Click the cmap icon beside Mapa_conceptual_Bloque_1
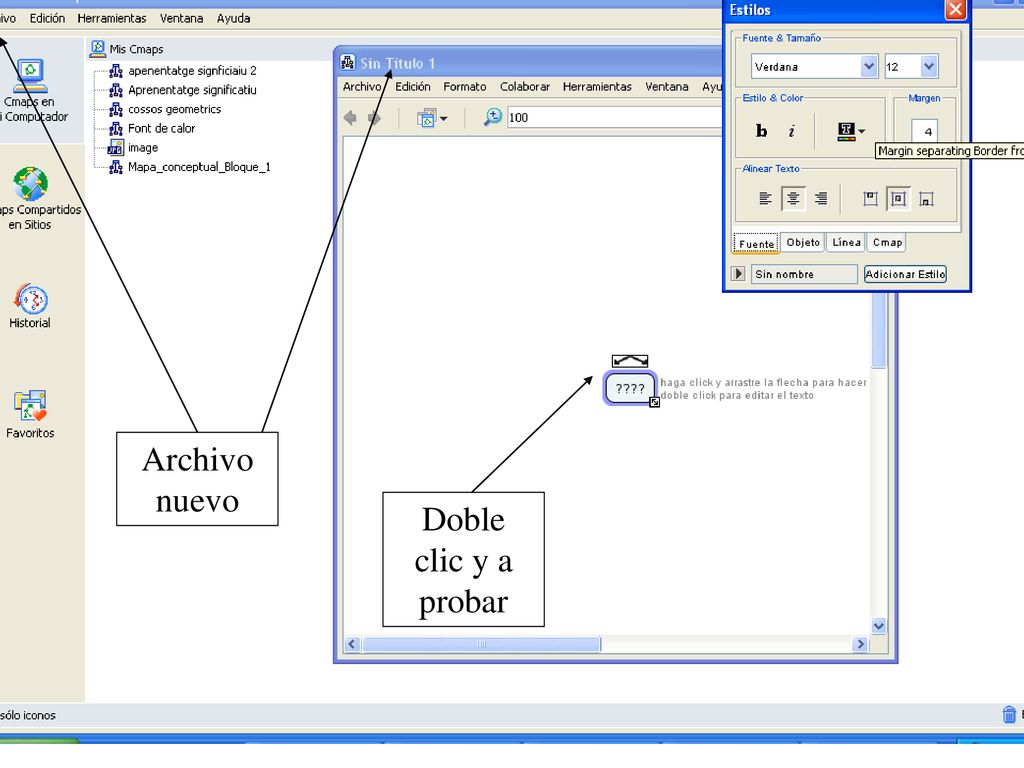Viewport: 1024px width, 768px height. (x=116, y=167)
